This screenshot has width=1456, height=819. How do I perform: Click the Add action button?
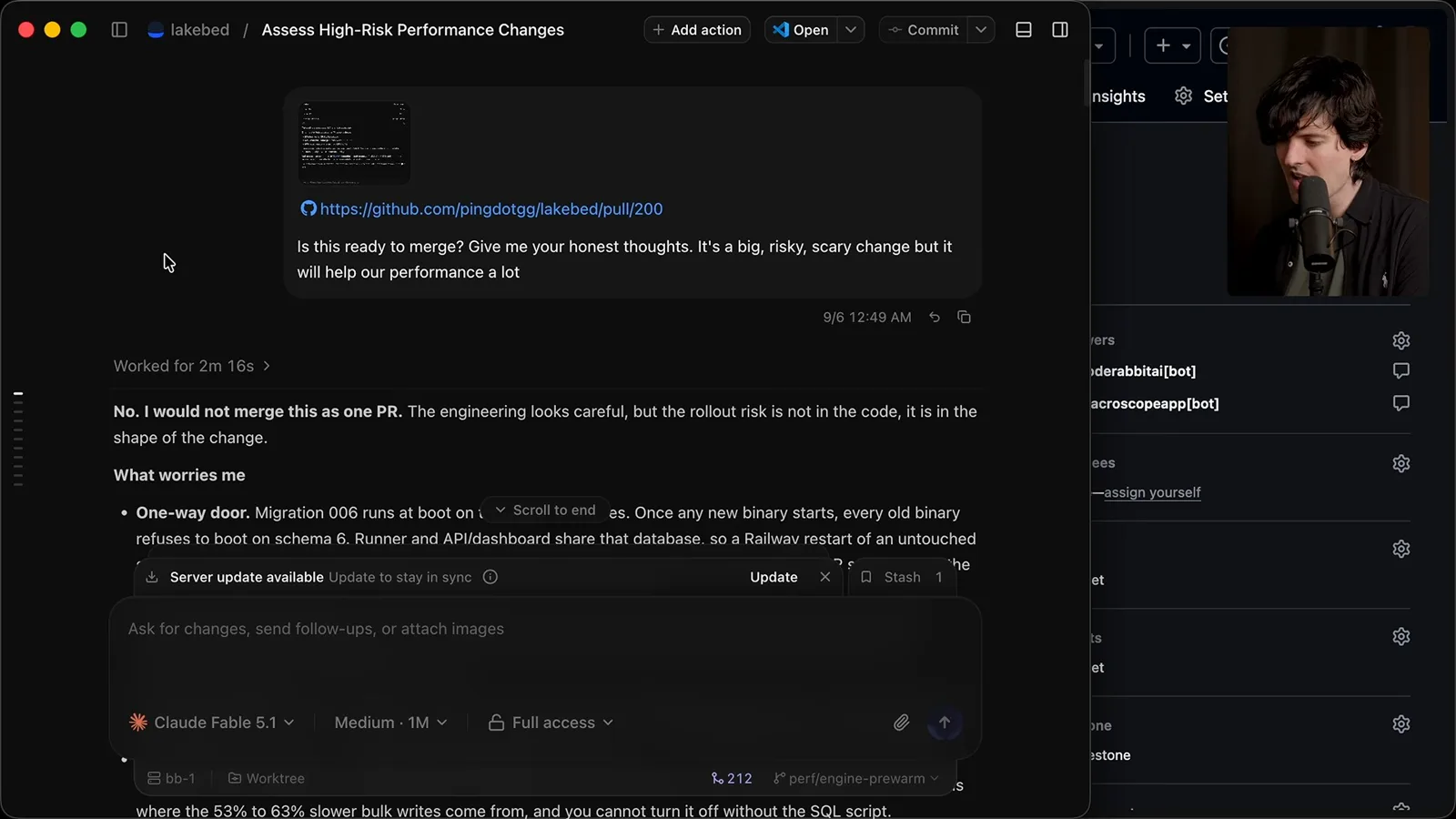pyautogui.click(x=697, y=30)
